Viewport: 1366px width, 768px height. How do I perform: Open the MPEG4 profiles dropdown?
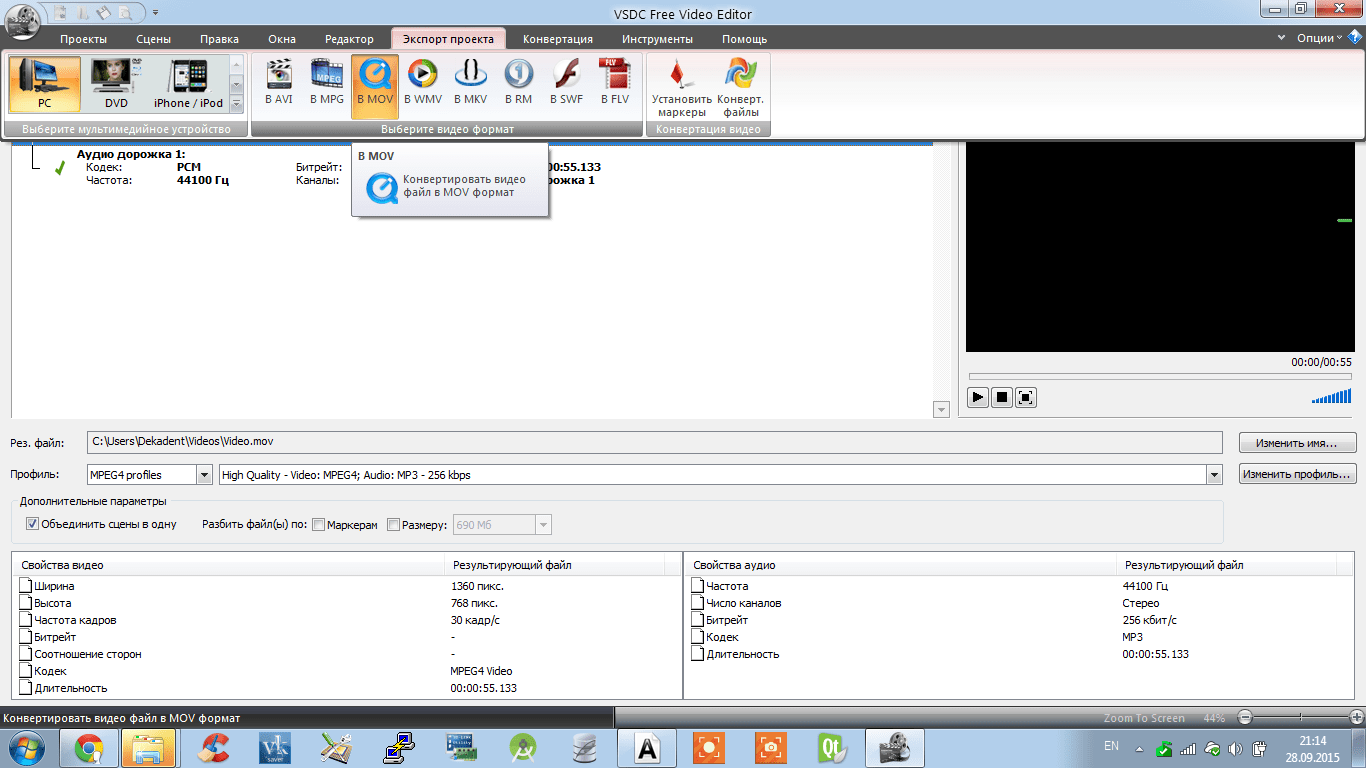(x=204, y=475)
